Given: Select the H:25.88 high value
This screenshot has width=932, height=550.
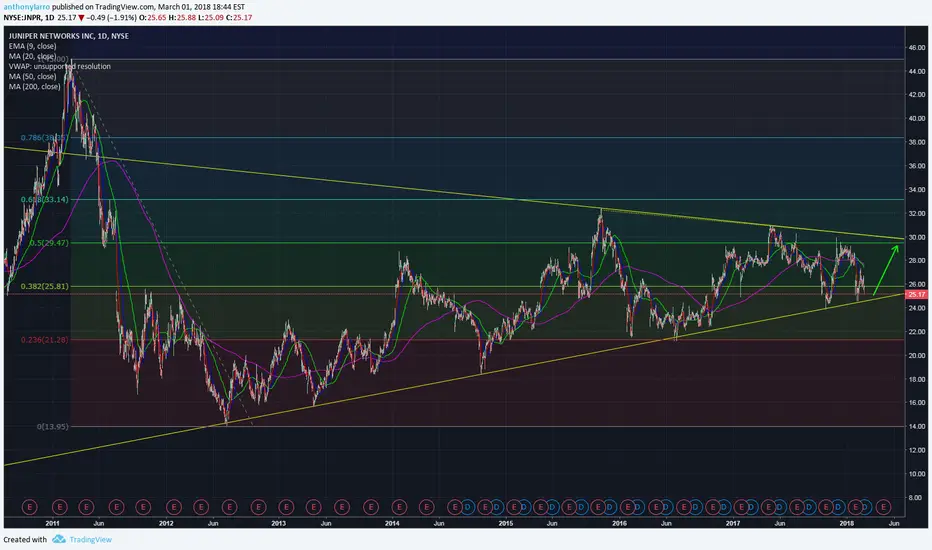Looking at the screenshot, I should pos(182,17).
